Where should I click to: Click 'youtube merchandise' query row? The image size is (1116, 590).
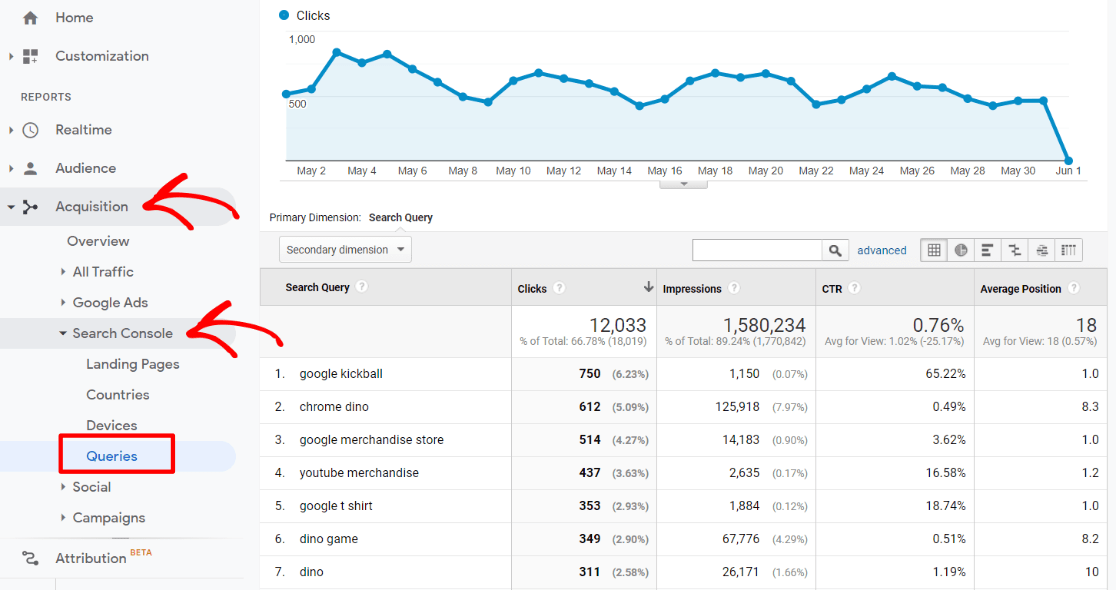(x=359, y=473)
